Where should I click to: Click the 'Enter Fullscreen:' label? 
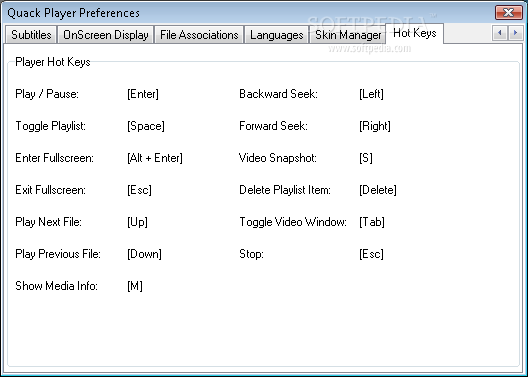pyautogui.click(x=55, y=158)
